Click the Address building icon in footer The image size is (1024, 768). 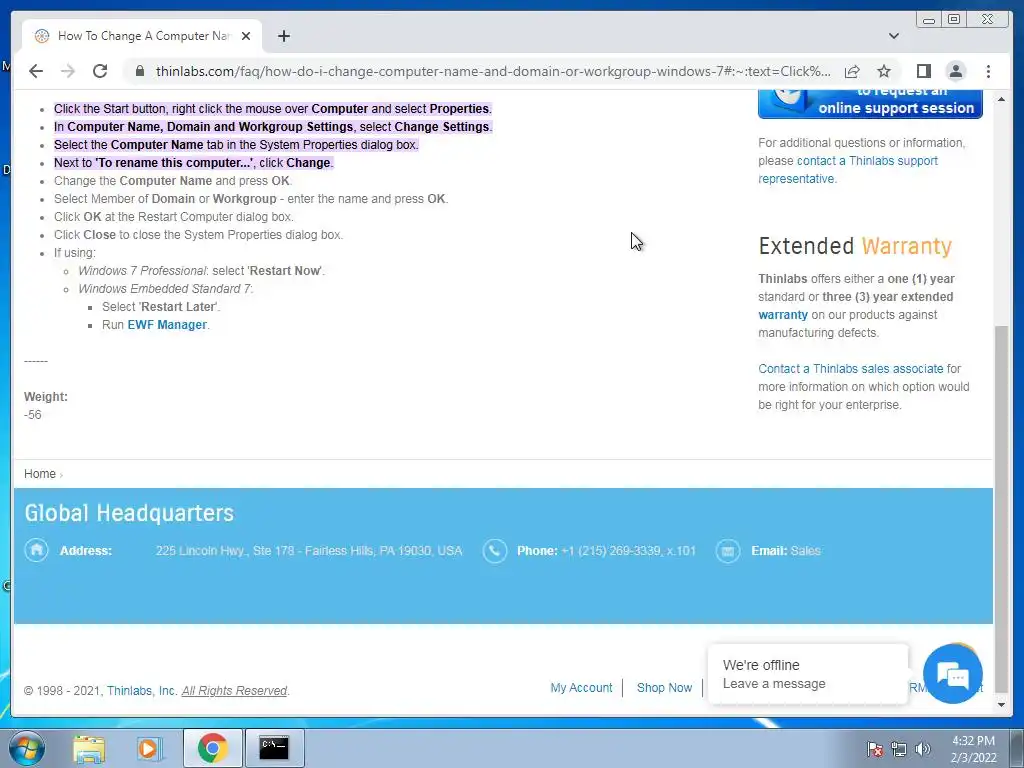click(x=37, y=551)
